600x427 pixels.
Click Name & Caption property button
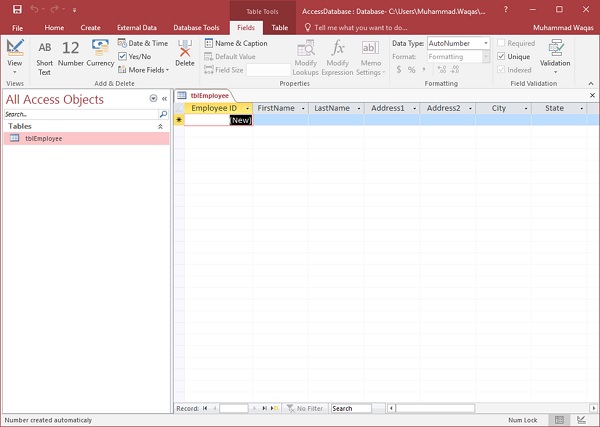(235, 43)
